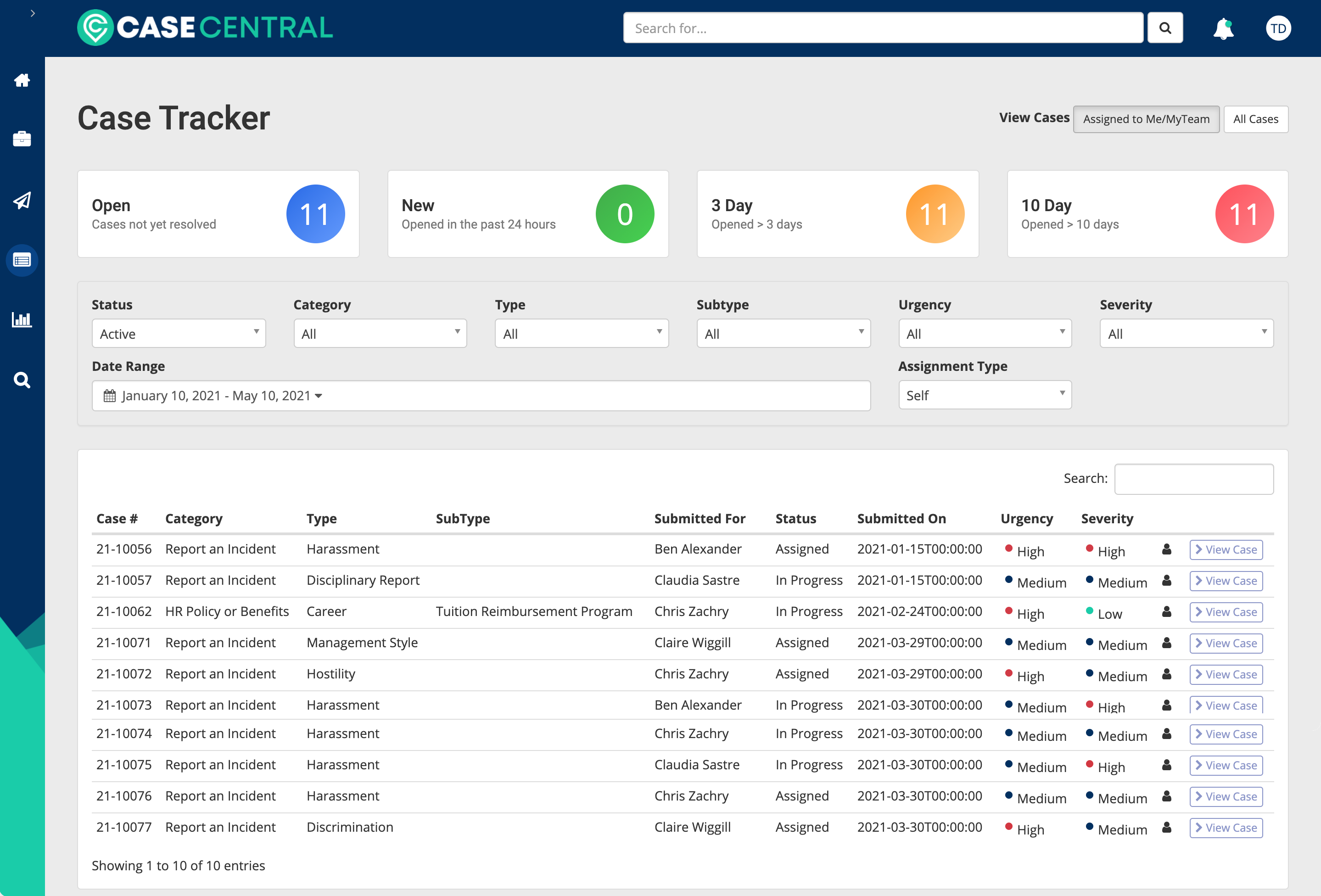Open notifications via the bell icon
This screenshot has width=1321, height=896.
1223,28
